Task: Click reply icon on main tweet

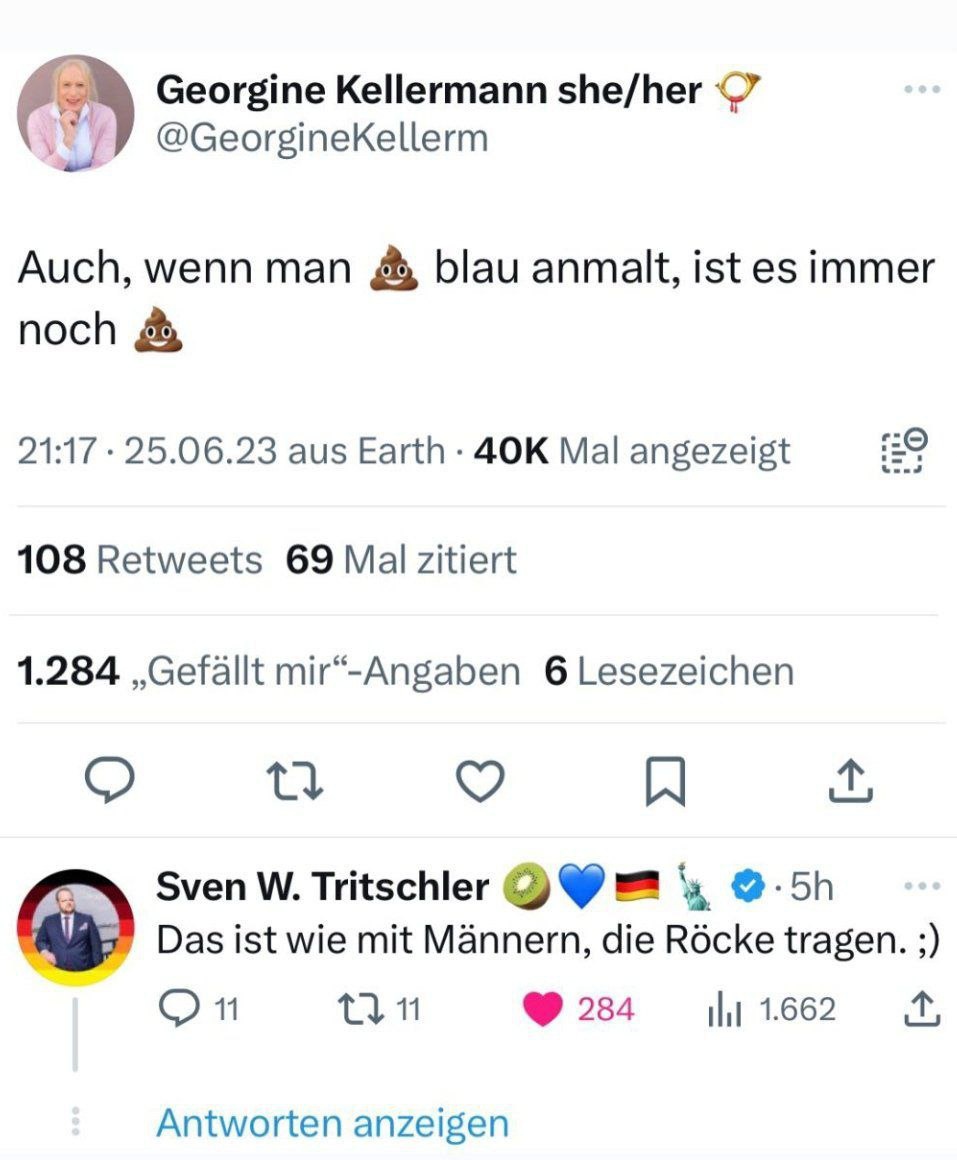Action: (x=106, y=781)
